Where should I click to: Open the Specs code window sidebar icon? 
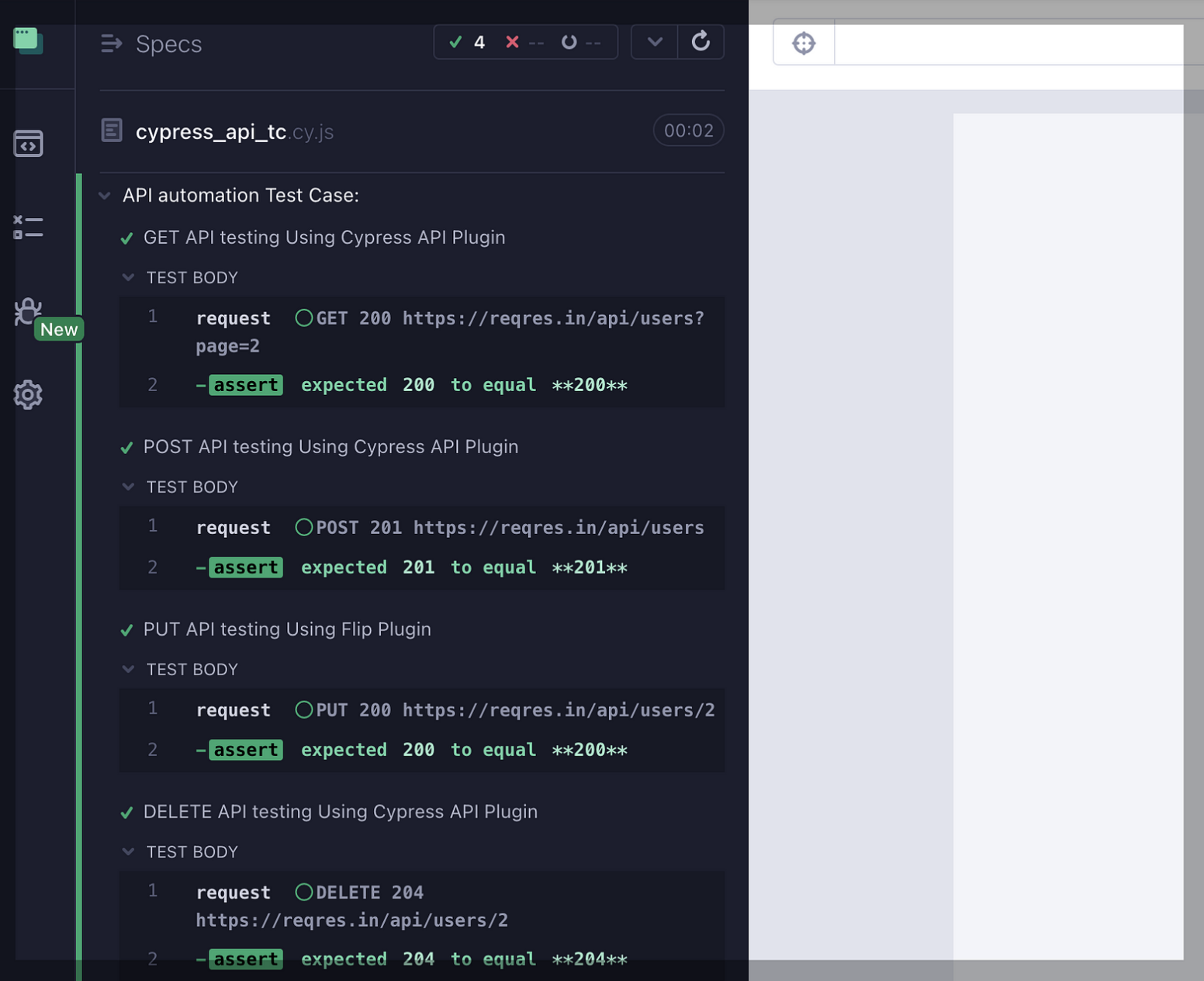(28, 144)
